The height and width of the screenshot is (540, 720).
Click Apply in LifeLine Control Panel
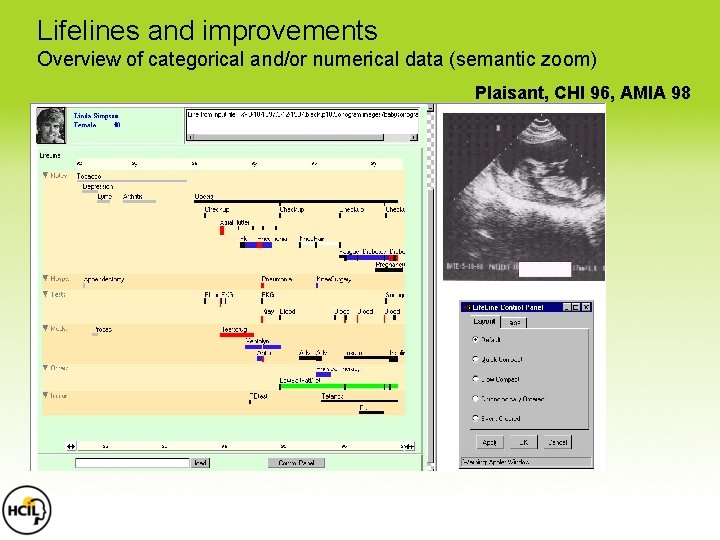tap(489, 442)
